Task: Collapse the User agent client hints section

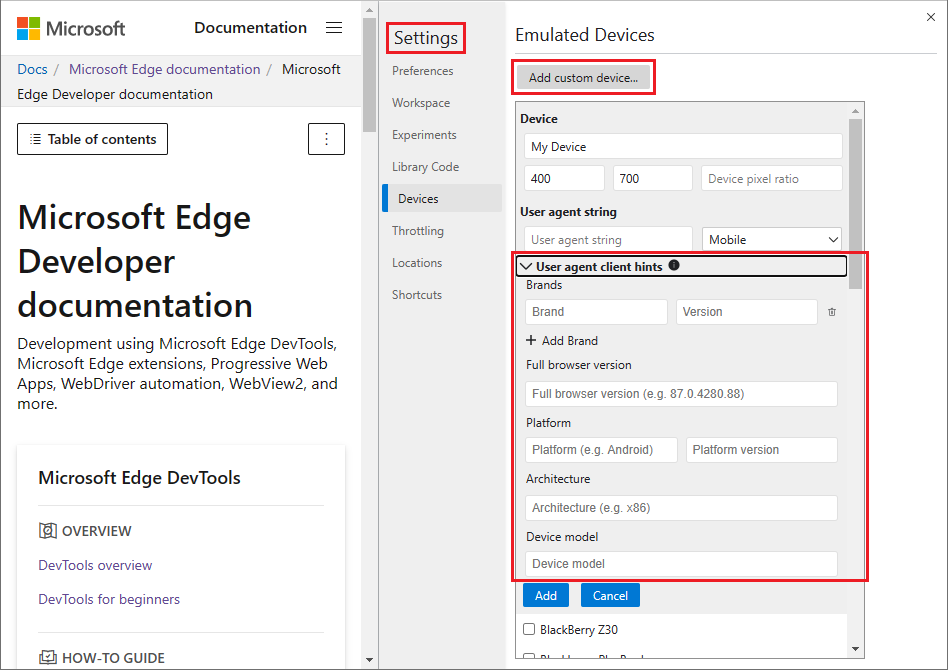Action: pos(527,265)
